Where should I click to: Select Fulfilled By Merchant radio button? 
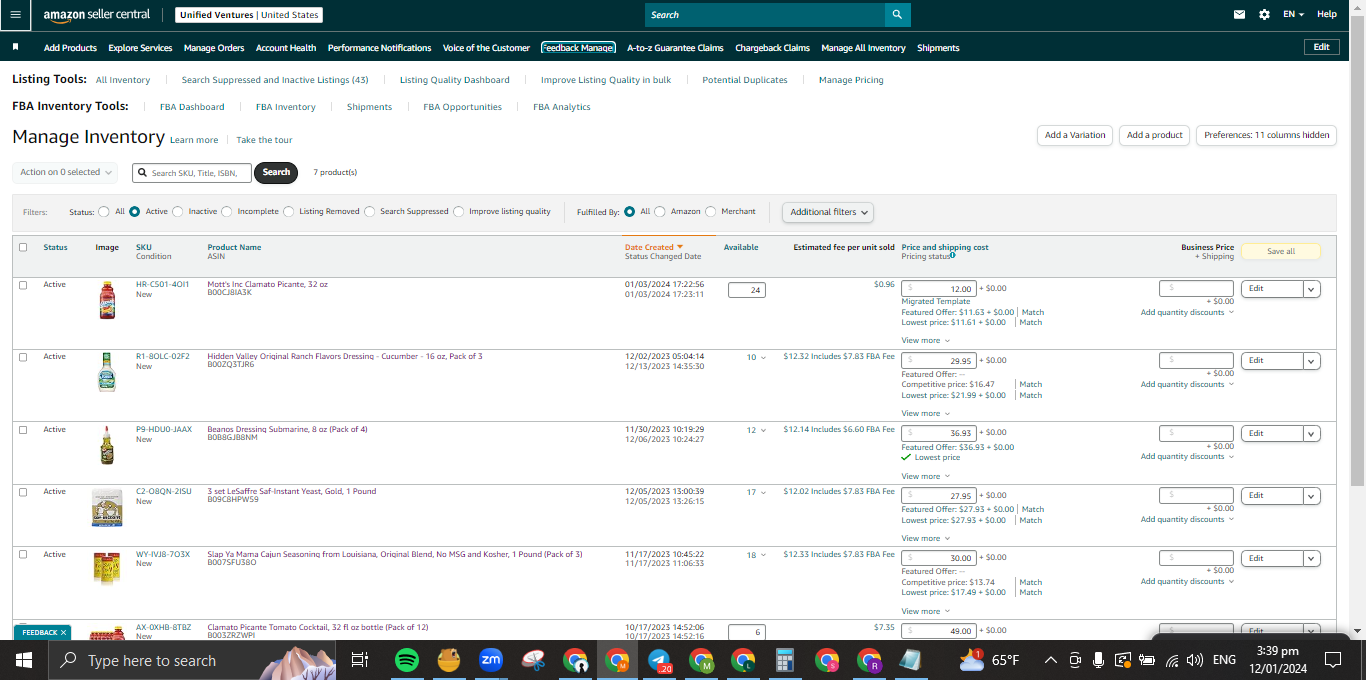click(x=711, y=211)
